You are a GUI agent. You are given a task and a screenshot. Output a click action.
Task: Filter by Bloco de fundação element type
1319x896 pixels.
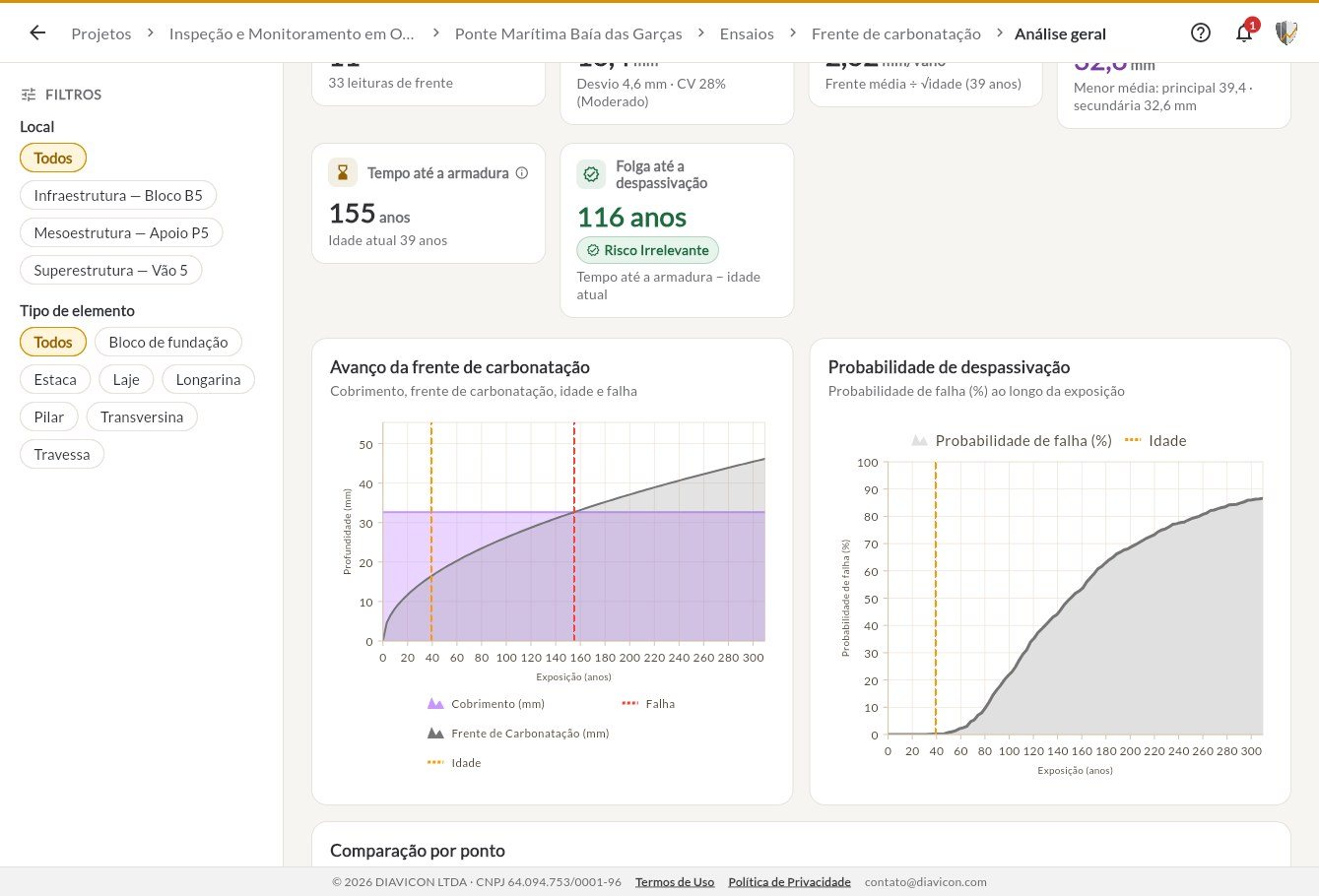(x=168, y=342)
